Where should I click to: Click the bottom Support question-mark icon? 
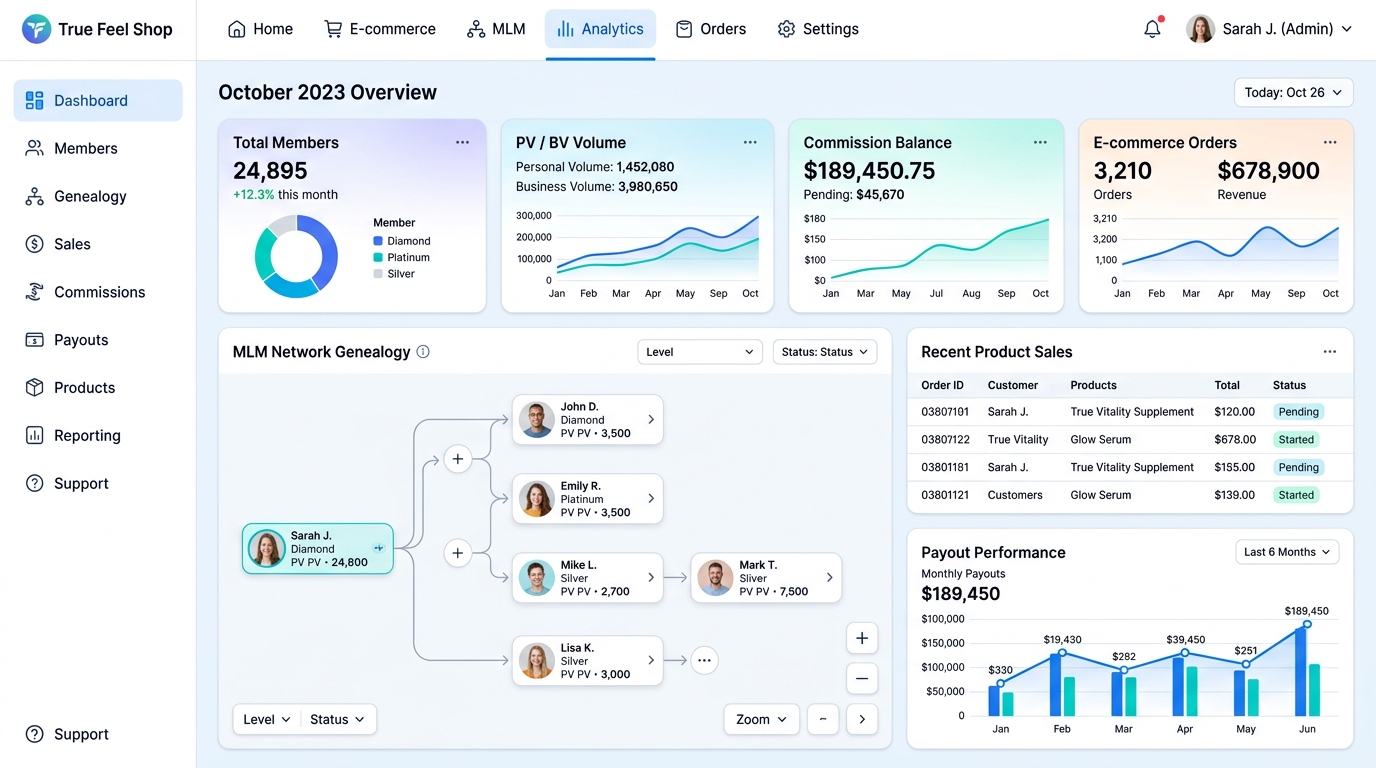pos(35,734)
